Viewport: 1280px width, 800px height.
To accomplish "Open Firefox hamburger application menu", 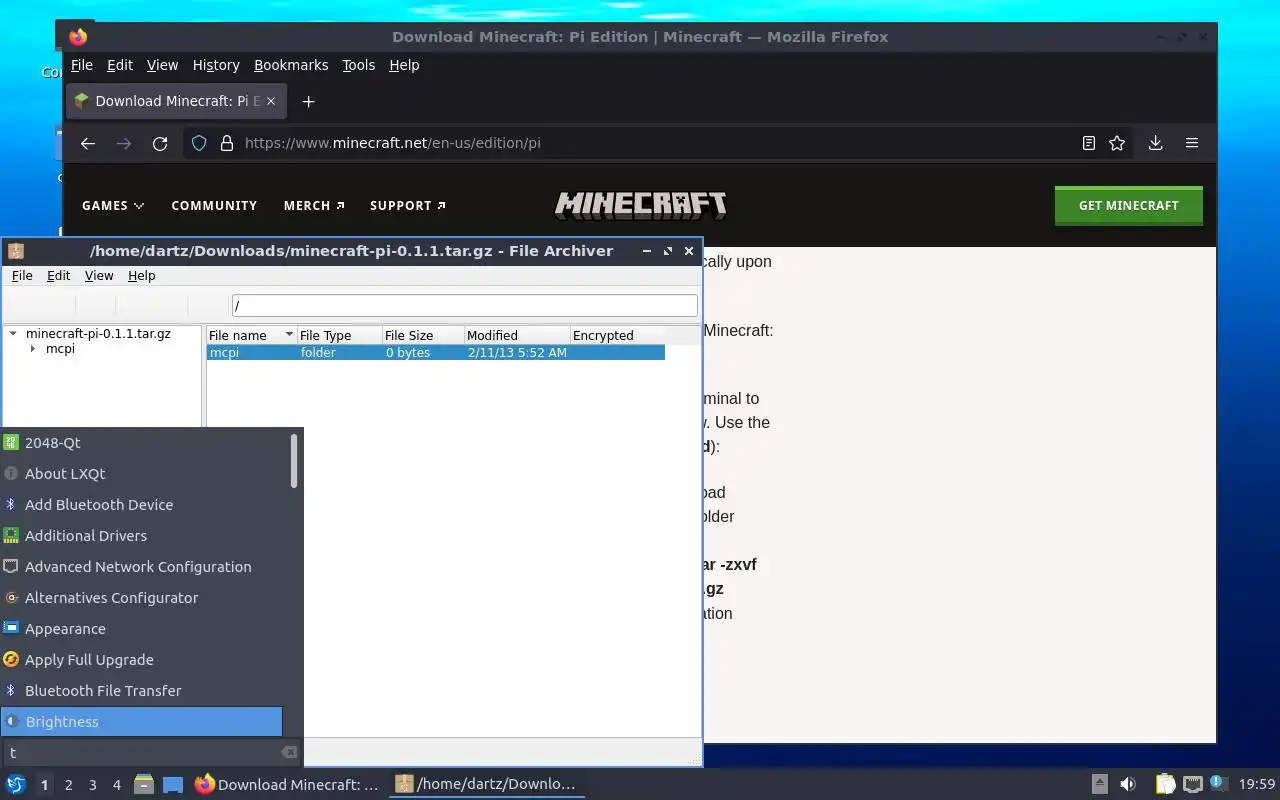I will pyautogui.click(x=1192, y=143).
